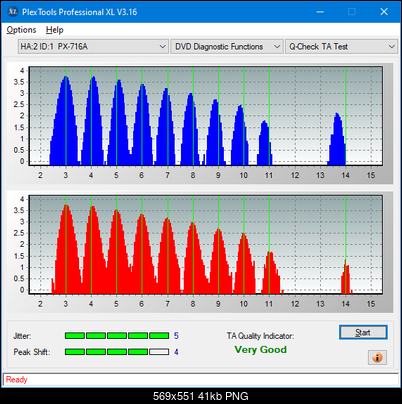This screenshot has width=402, height=404.
Task: Click the Jitter level bar indicator
Action: 117,336
